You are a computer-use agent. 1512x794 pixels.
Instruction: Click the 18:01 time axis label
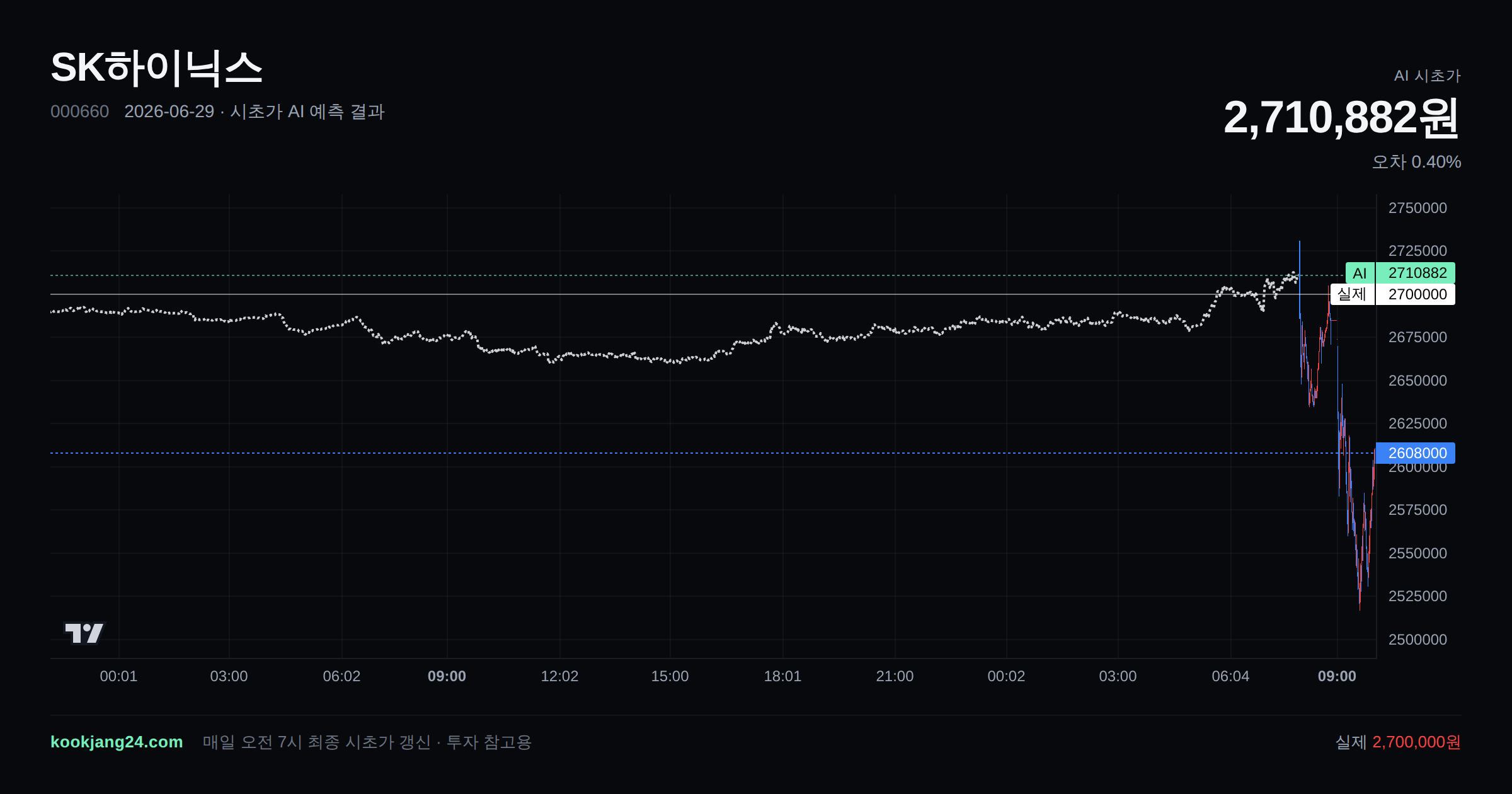coord(782,676)
